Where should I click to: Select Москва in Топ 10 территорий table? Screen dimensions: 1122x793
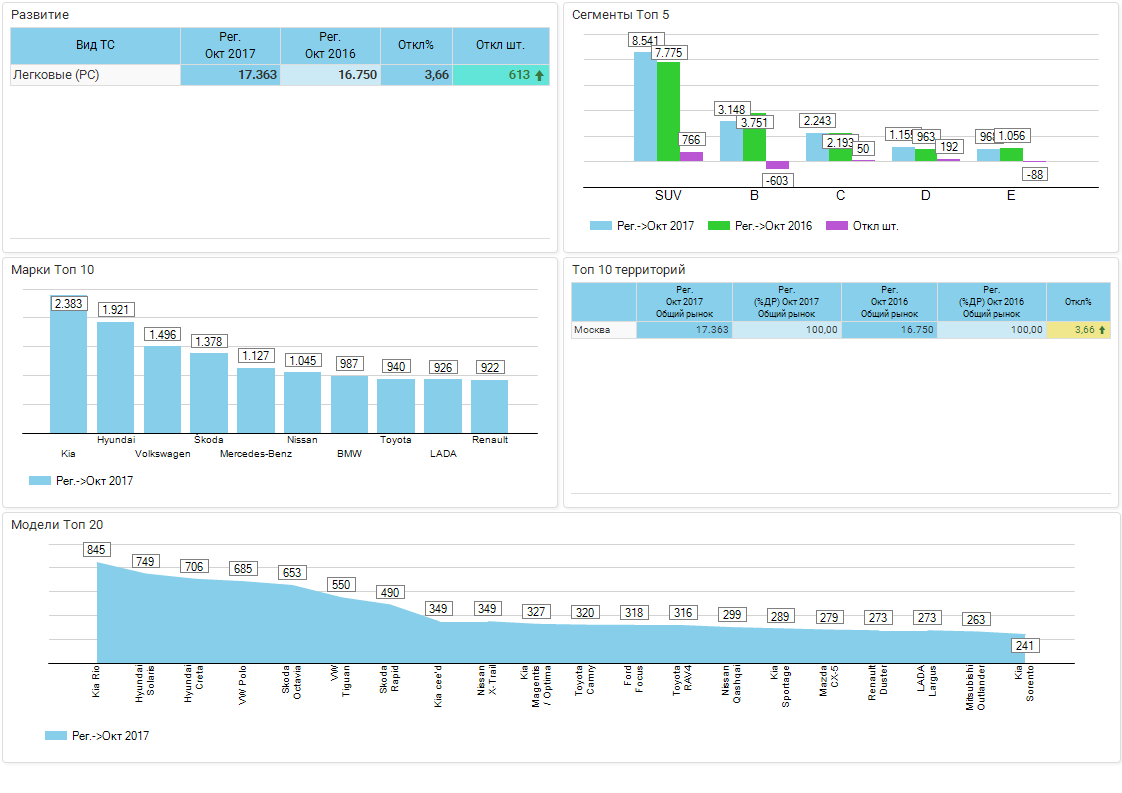[x=592, y=329]
